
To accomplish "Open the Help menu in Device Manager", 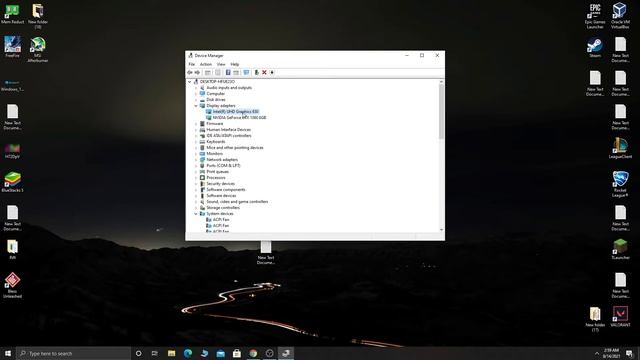I will pyautogui.click(x=235, y=64).
